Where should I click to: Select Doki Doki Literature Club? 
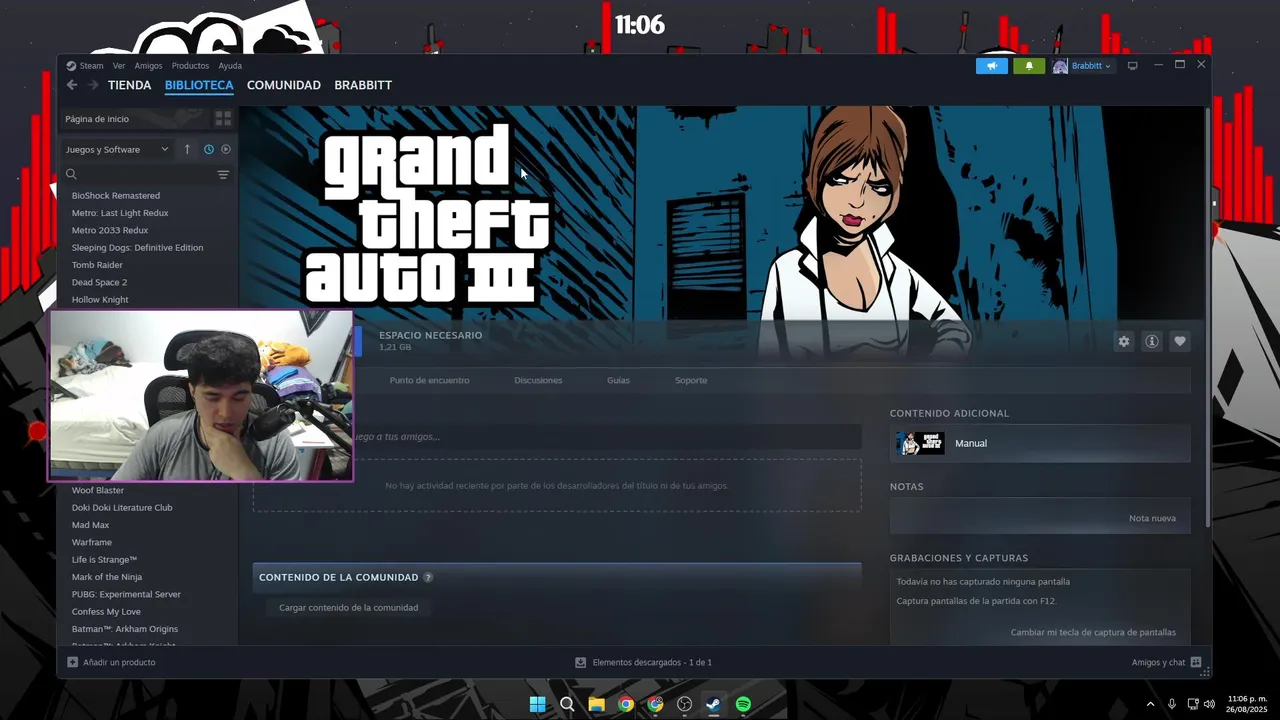point(122,508)
